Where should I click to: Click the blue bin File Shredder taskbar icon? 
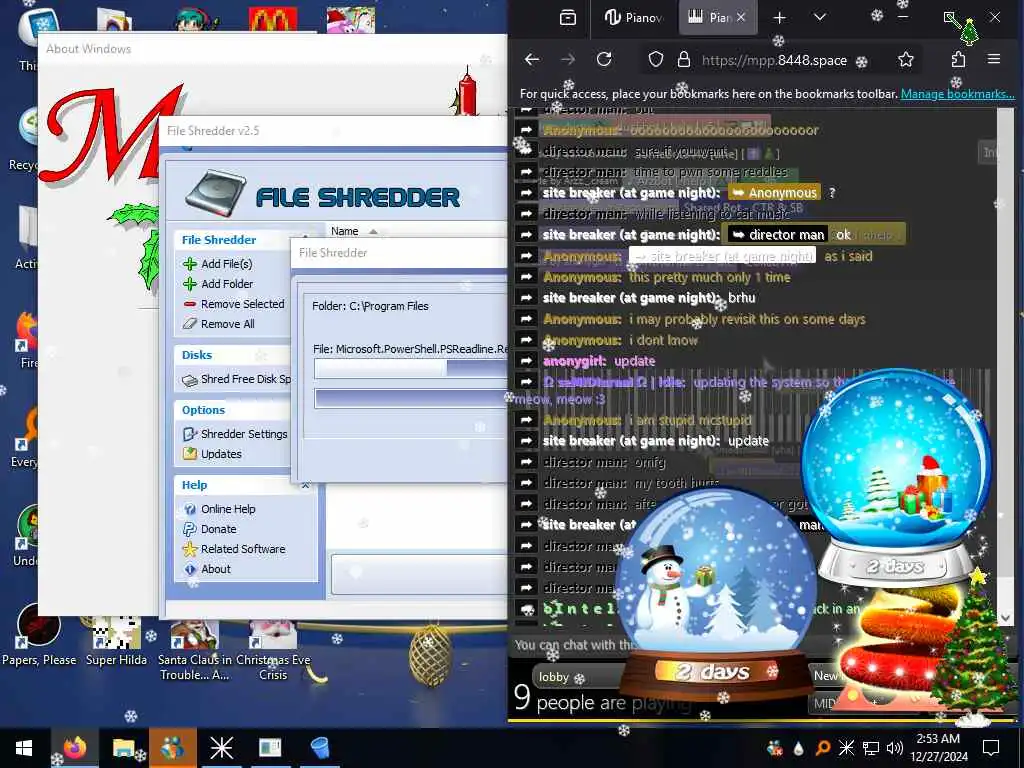pyautogui.click(x=319, y=748)
